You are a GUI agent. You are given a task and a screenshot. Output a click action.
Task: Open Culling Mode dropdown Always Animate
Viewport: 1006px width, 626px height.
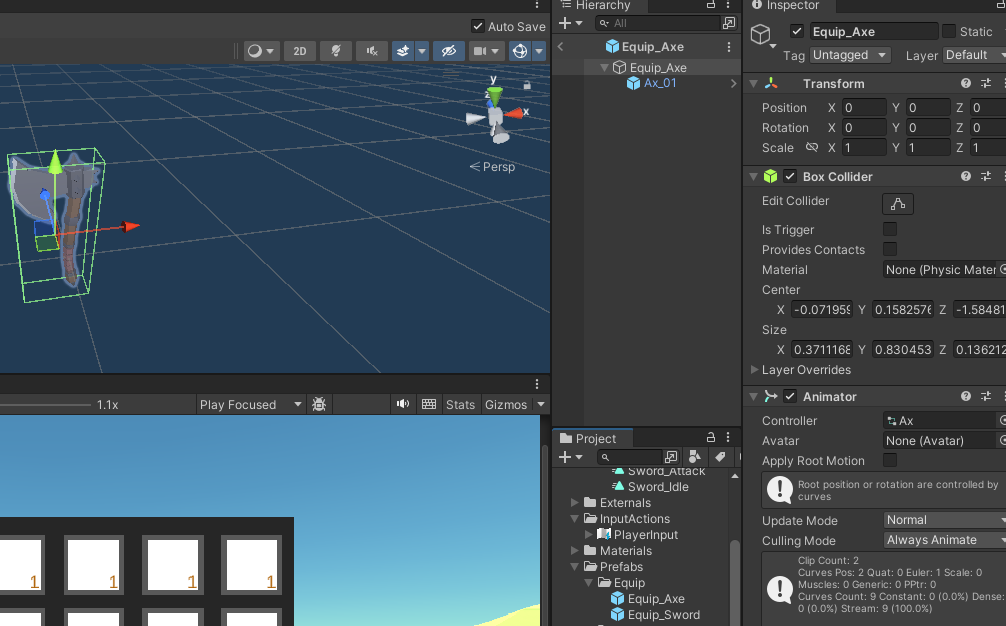click(944, 540)
